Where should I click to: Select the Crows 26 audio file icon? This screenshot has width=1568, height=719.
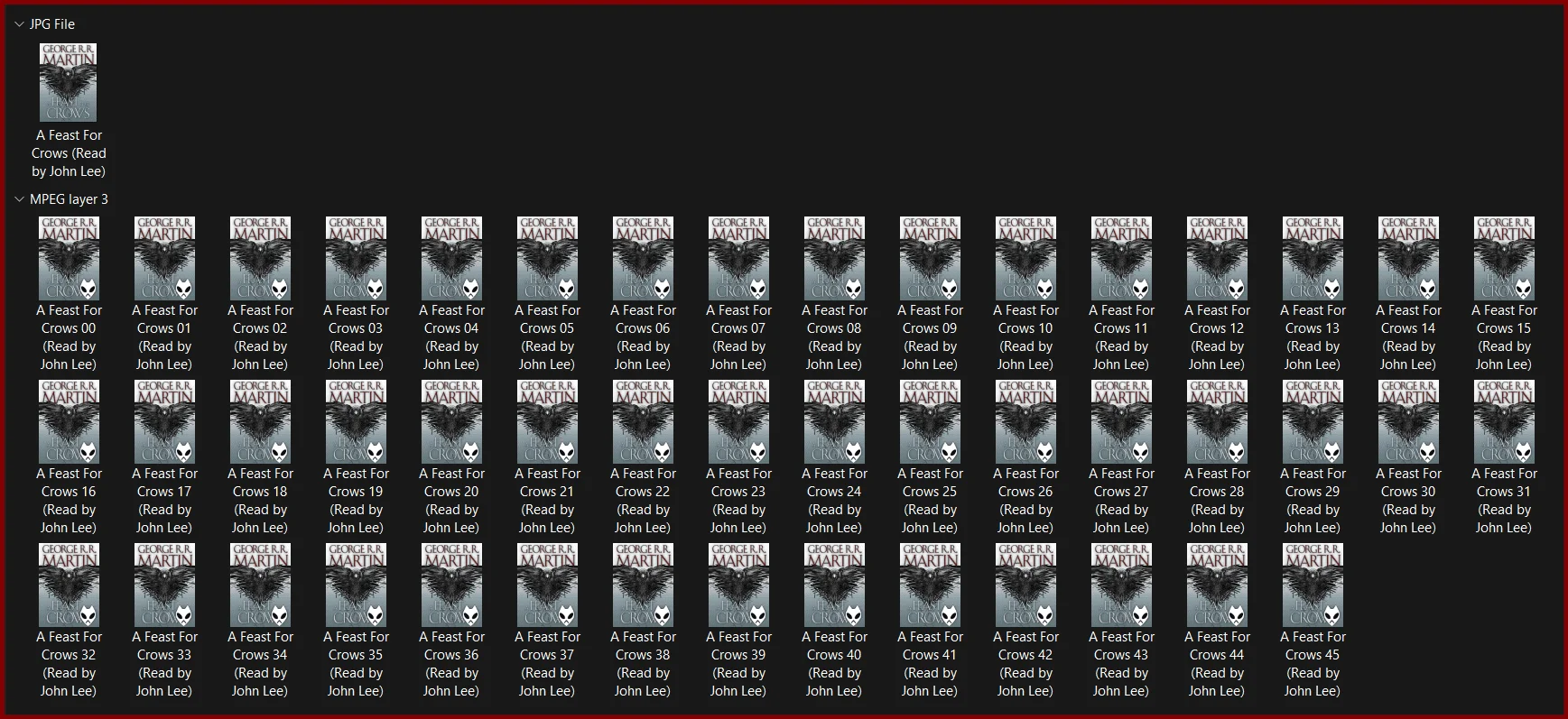[1025, 421]
